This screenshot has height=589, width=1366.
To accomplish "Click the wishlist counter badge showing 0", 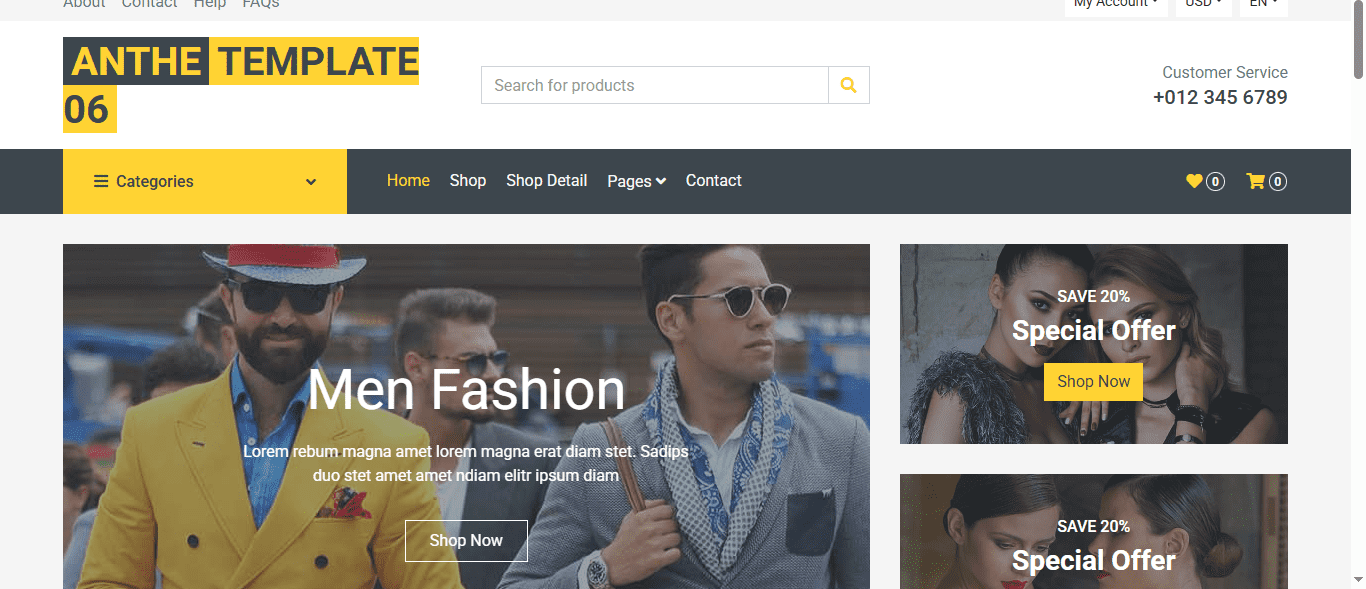I will pyautogui.click(x=1215, y=181).
